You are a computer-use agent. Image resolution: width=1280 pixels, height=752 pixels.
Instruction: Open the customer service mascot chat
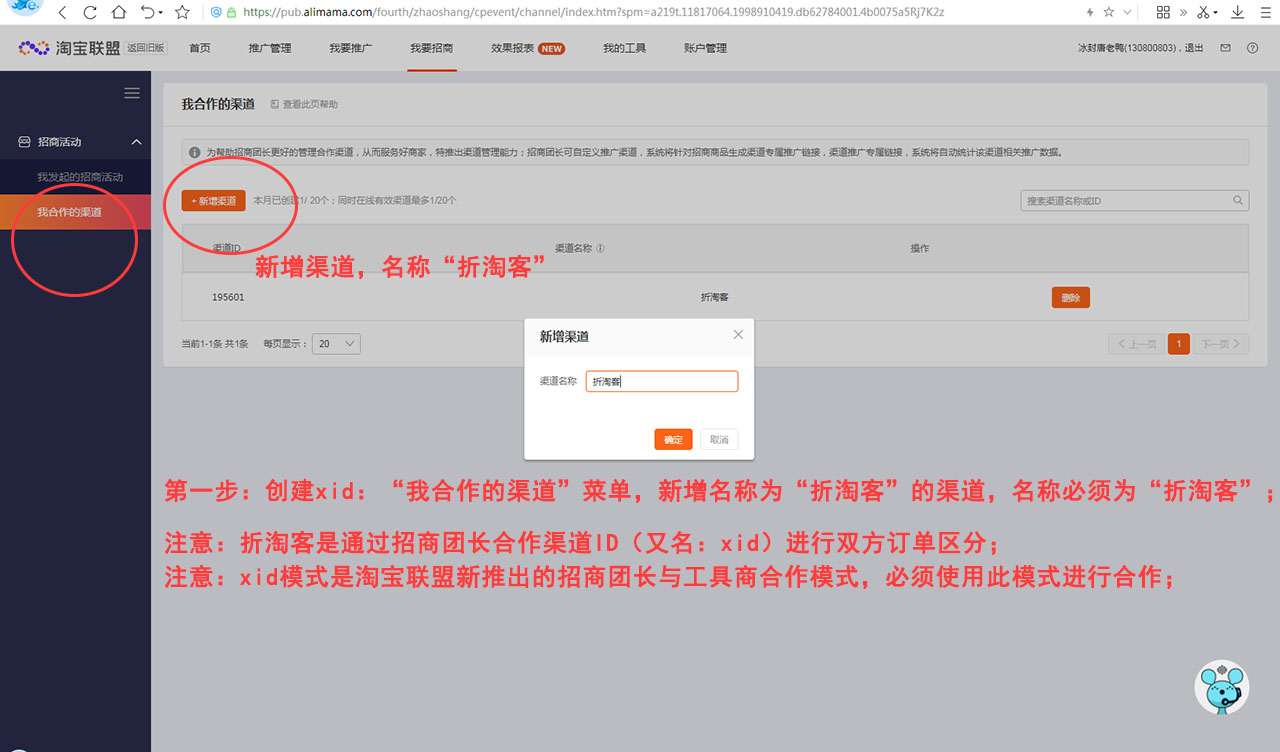pos(1222,687)
